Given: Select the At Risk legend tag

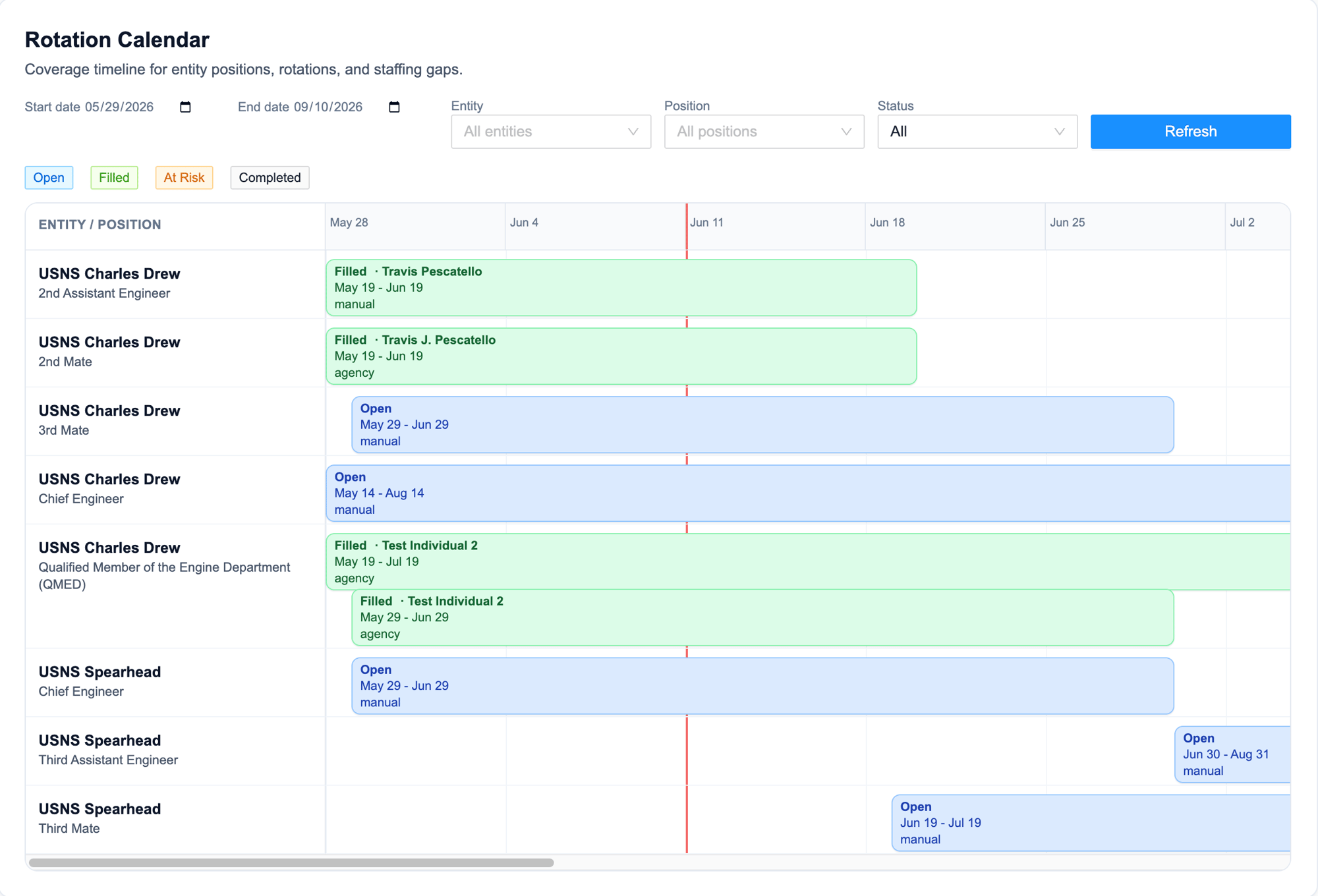Looking at the screenshot, I should click(x=184, y=178).
